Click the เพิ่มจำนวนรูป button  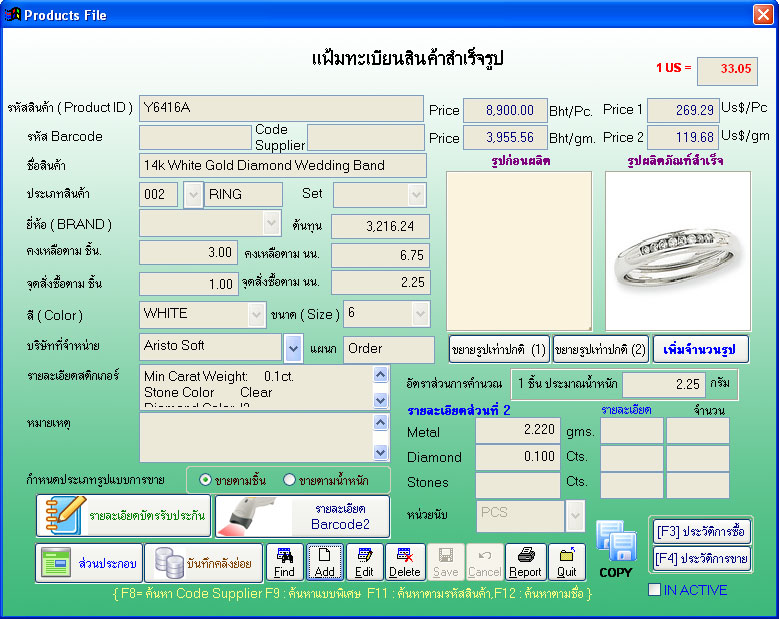click(700, 350)
